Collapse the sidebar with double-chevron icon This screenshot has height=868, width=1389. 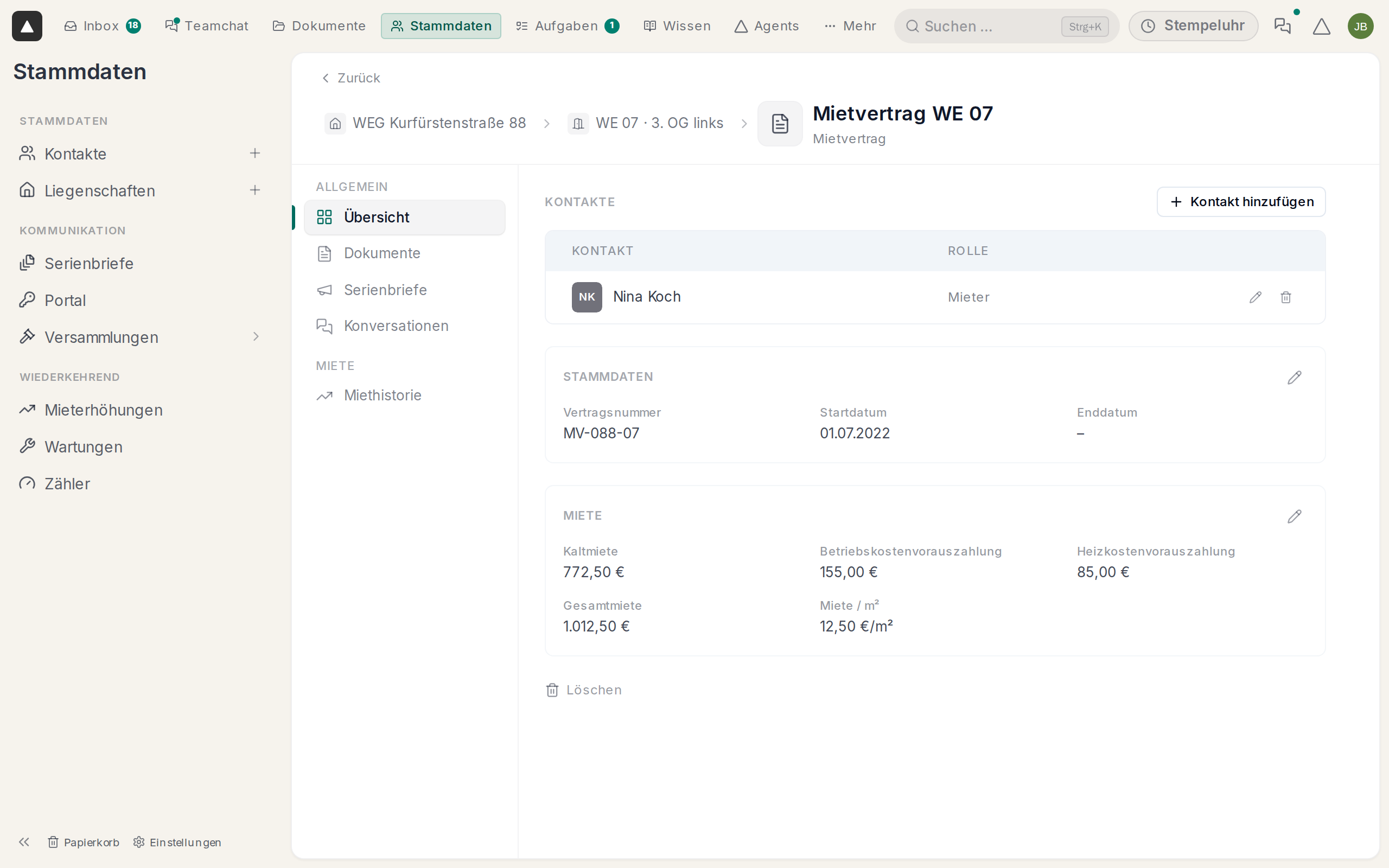pyautogui.click(x=23, y=841)
